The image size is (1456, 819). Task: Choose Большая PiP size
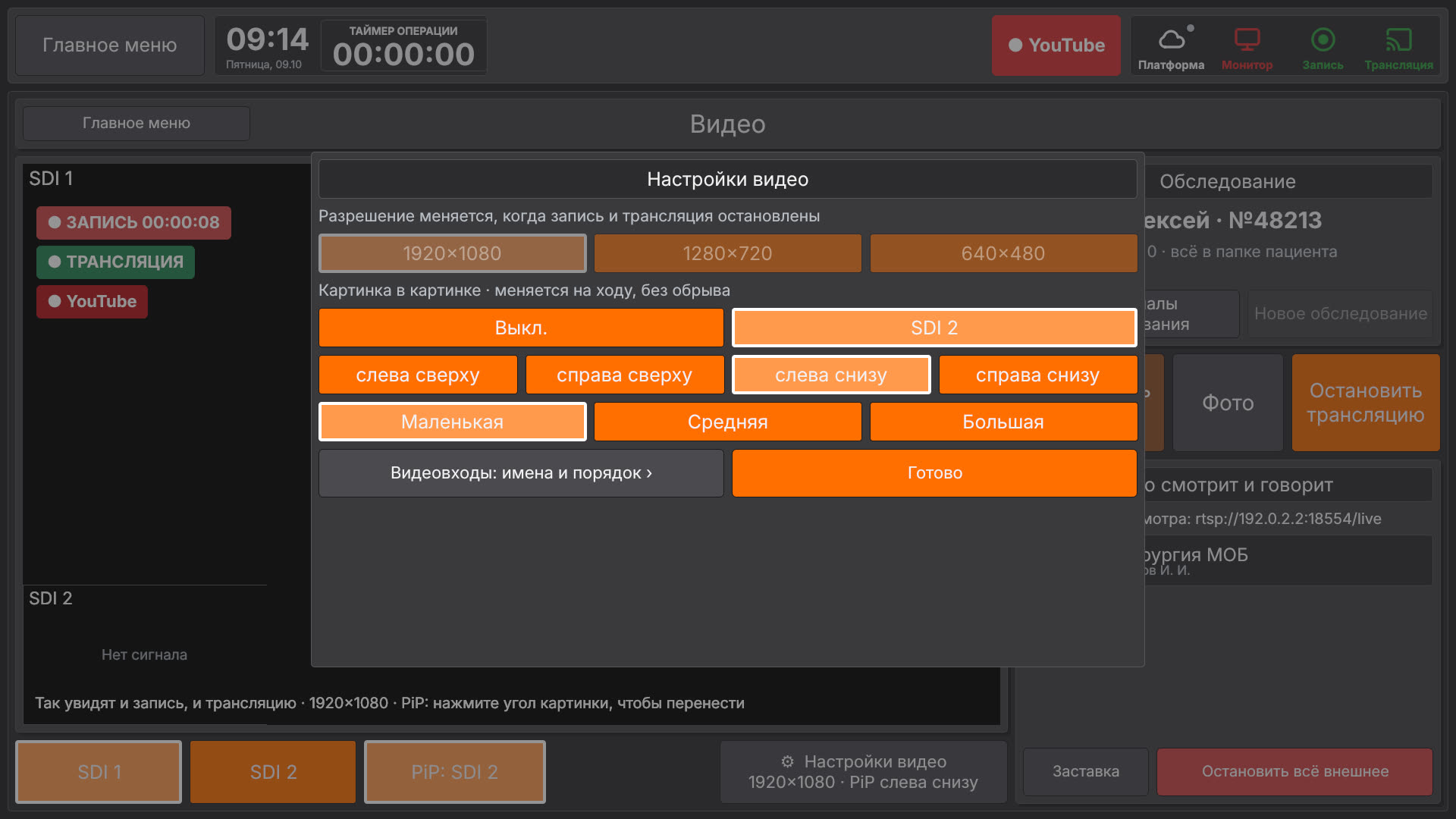pos(1003,422)
